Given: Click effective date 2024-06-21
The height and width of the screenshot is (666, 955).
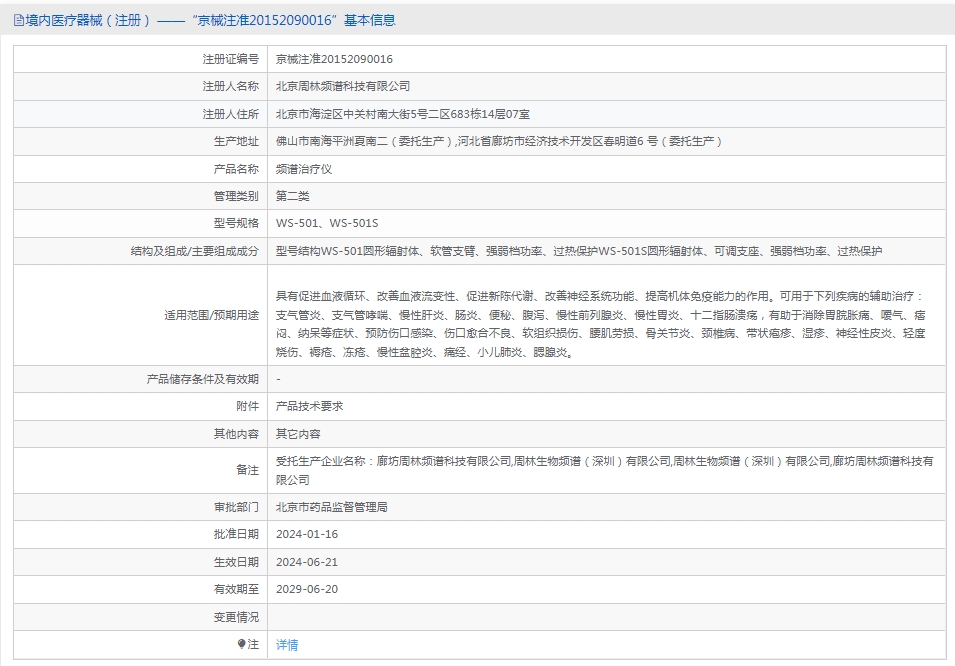Looking at the screenshot, I should tap(307, 562).
